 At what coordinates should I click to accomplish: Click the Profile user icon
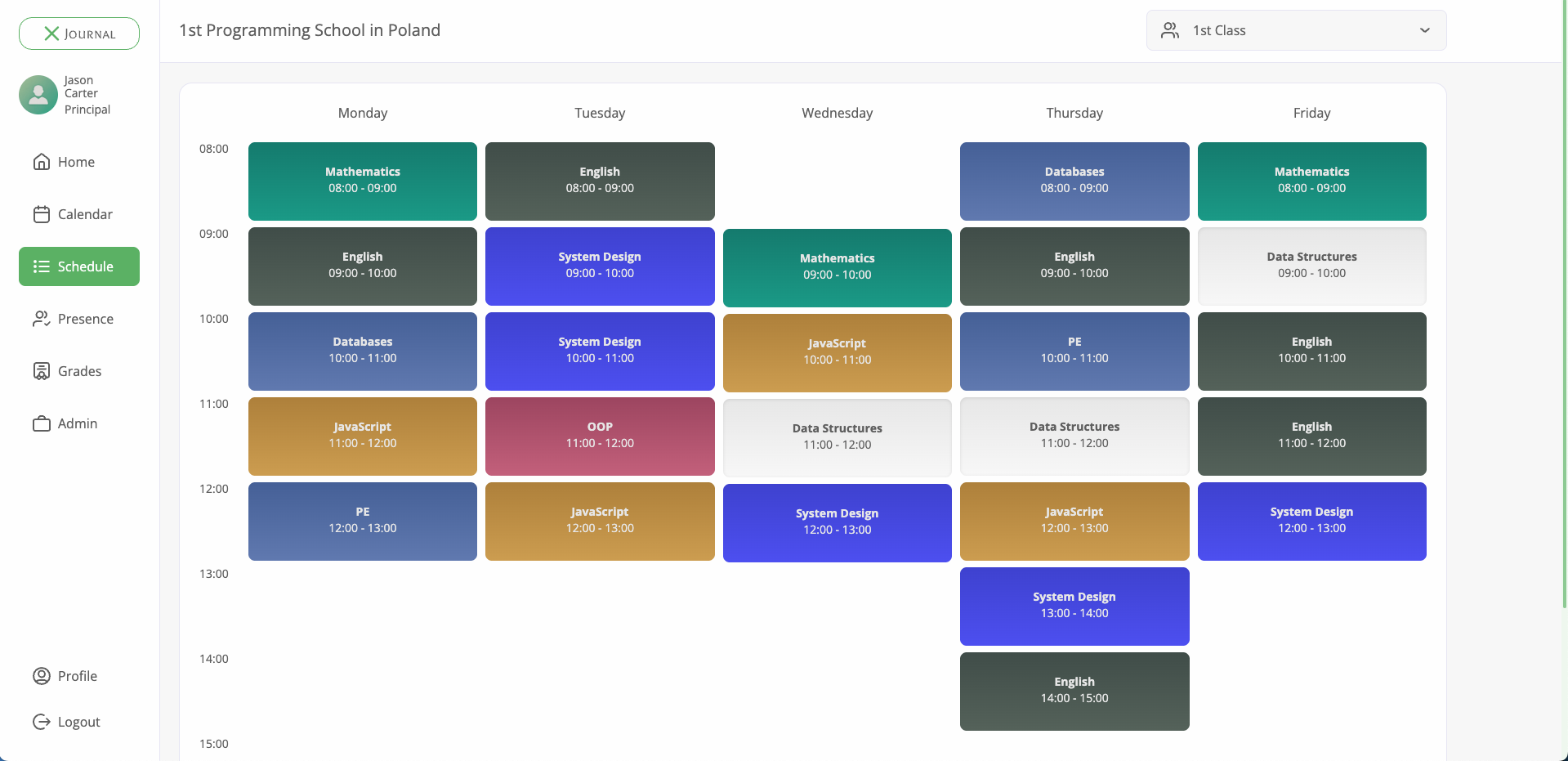point(42,676)
